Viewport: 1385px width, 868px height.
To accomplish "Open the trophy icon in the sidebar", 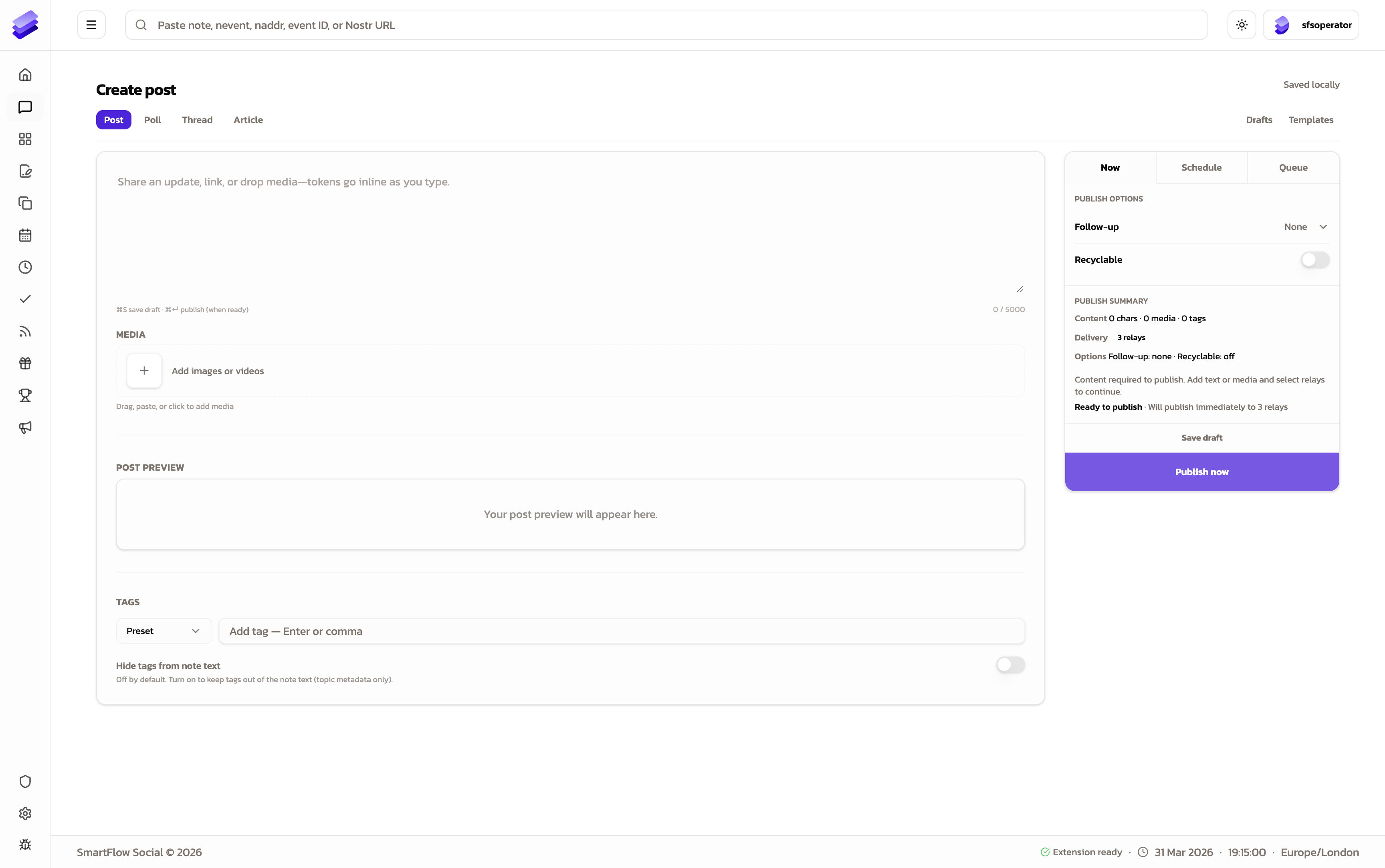I will (25, 395).
